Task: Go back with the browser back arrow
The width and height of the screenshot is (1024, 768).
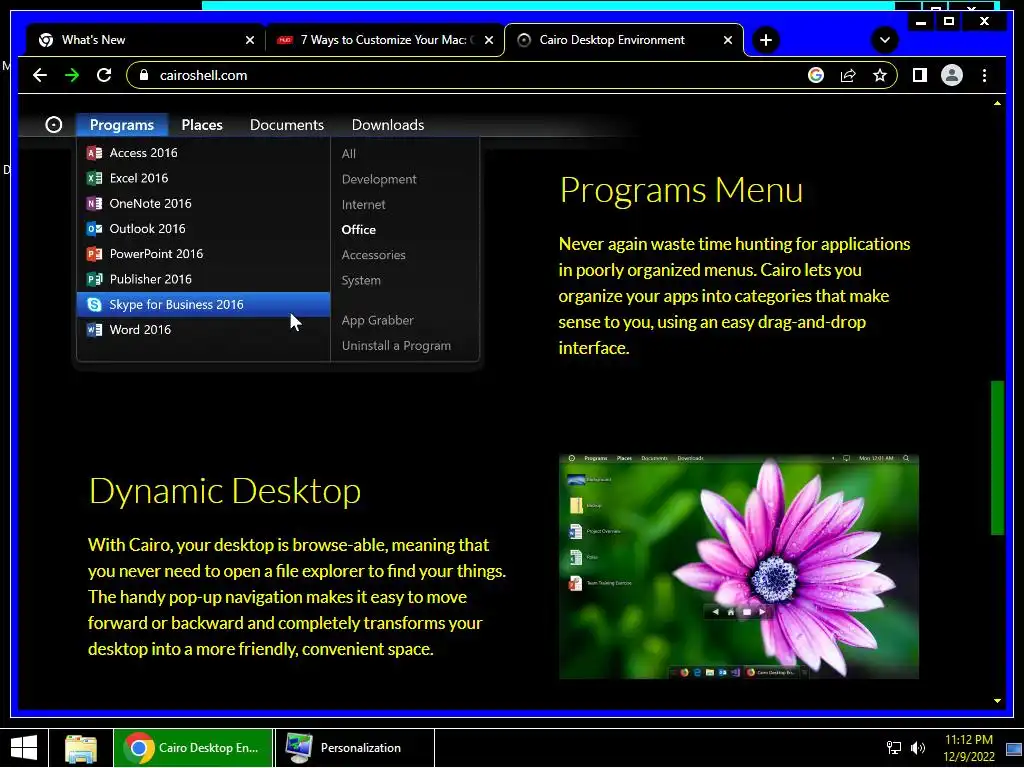Action: pyautogui.click(x=40, y=75)
